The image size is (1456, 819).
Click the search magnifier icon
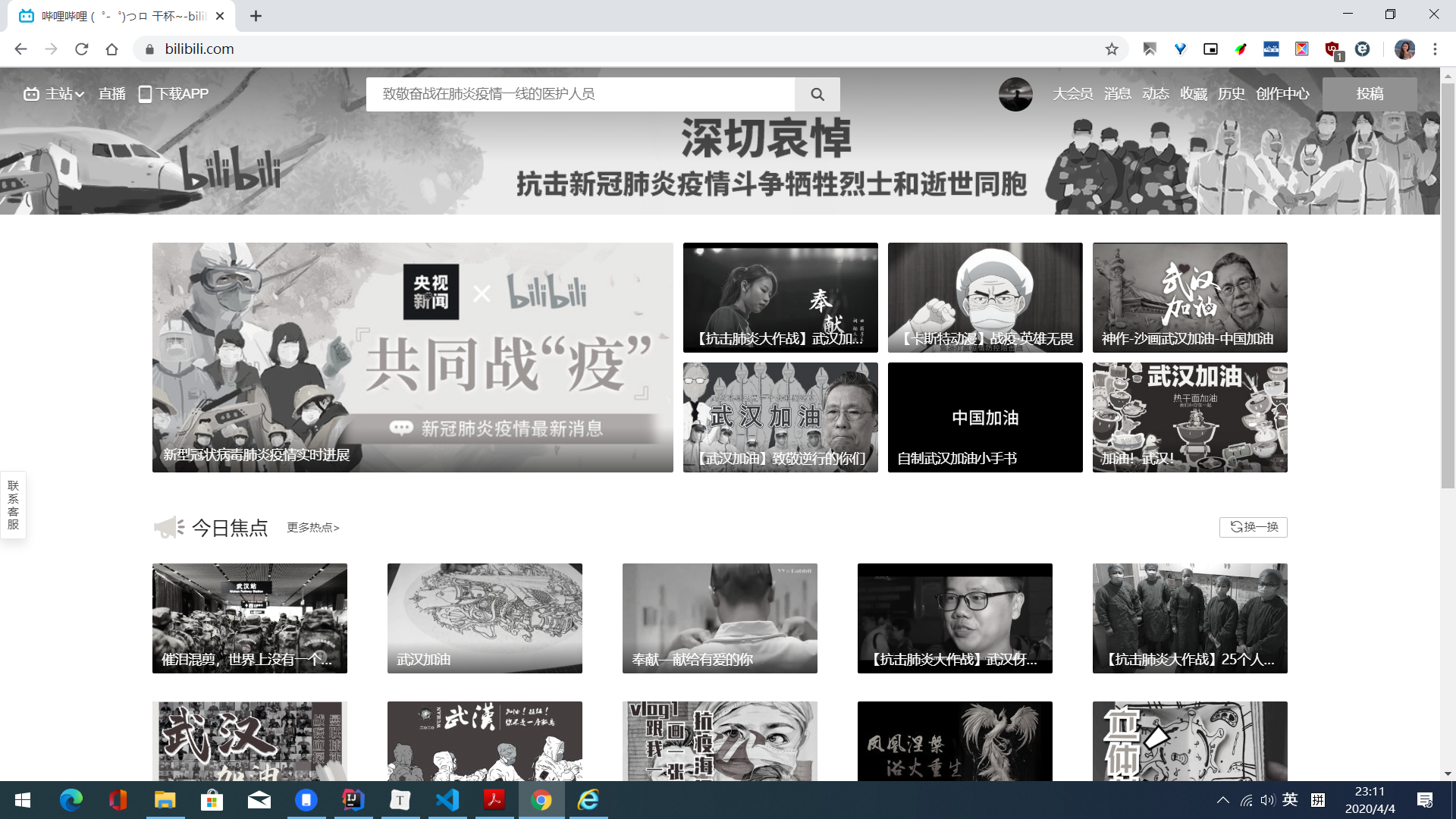(x=817, y=94)
